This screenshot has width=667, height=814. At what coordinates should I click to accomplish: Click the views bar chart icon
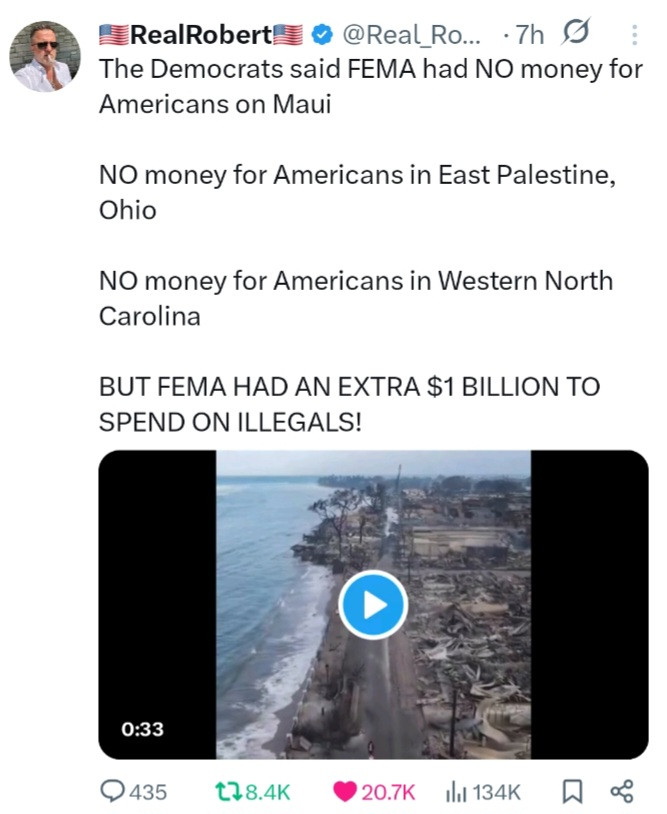[455, 792]
